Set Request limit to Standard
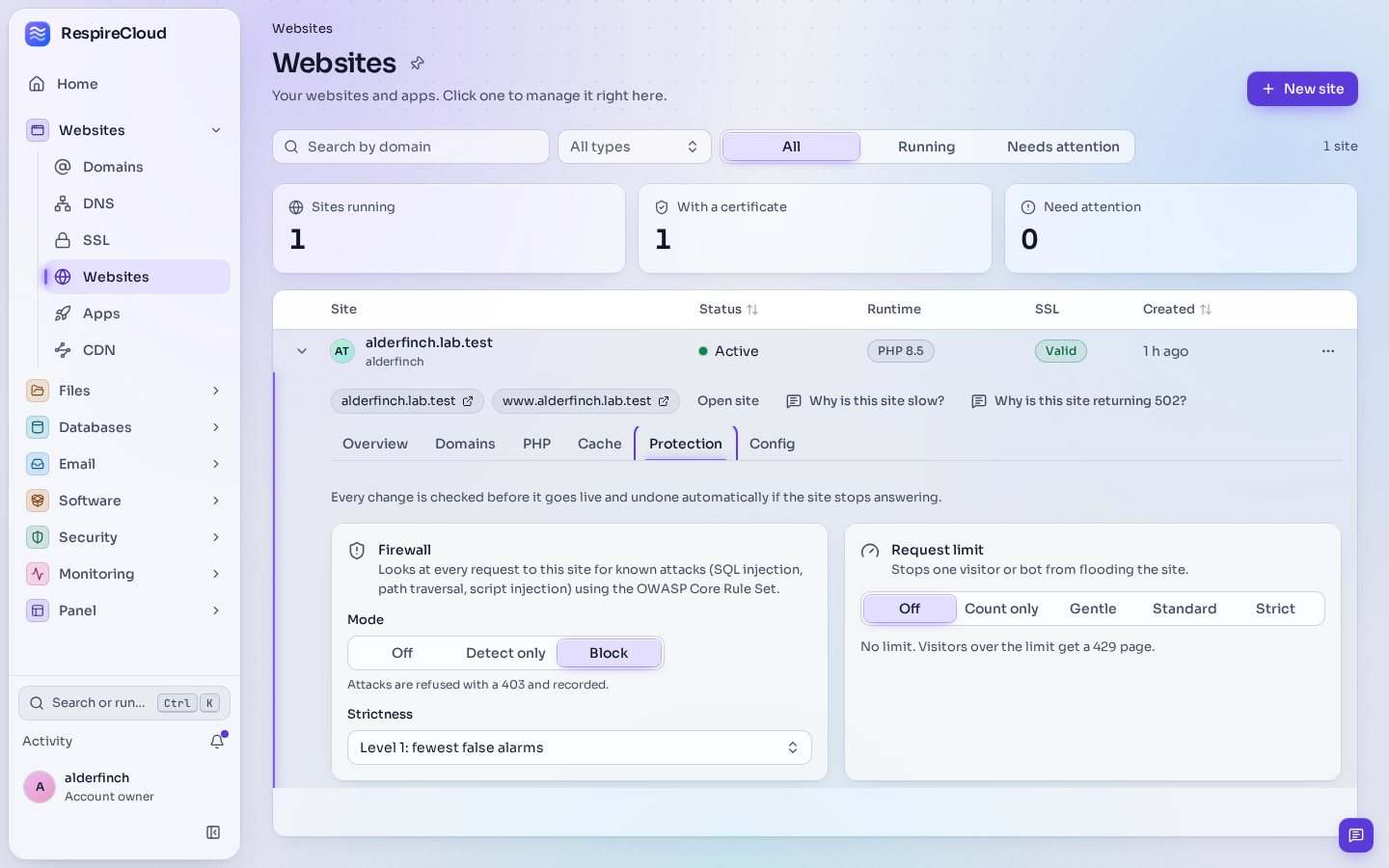 1185,609
